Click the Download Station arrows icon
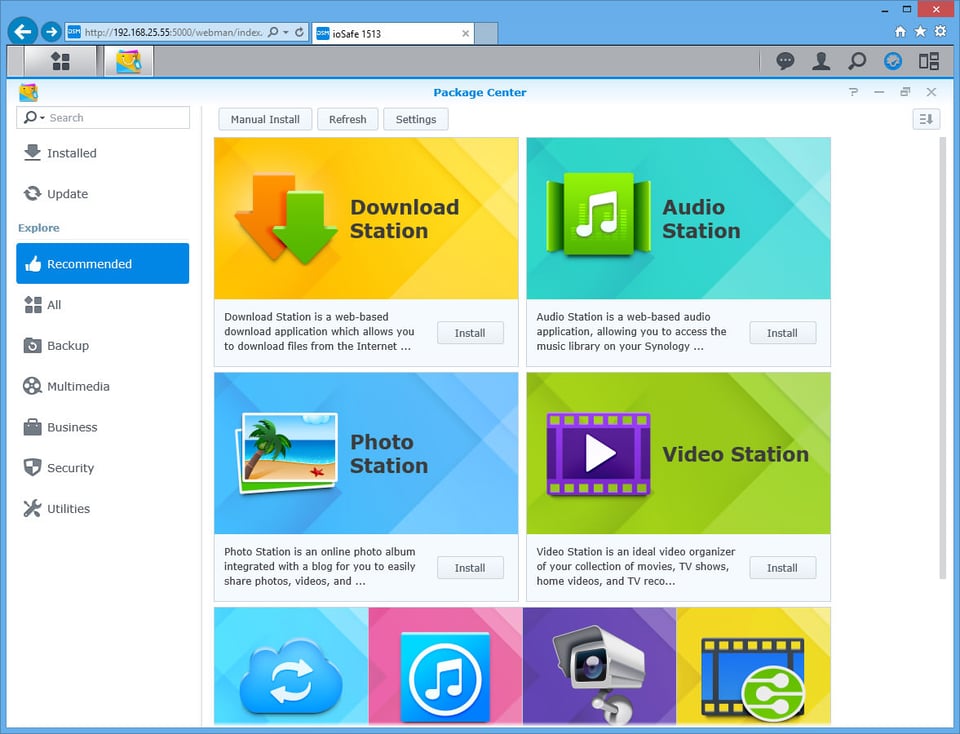The width and height of the screenshot is (960, 734). [285, 219]
